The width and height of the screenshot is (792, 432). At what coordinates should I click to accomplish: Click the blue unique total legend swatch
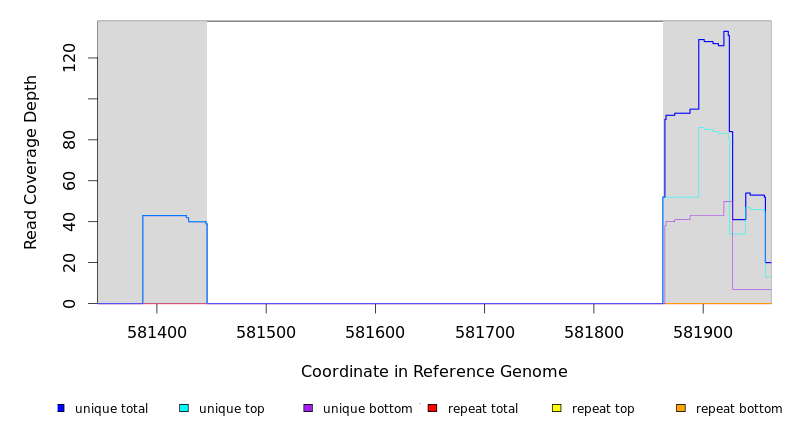(61, 408)
